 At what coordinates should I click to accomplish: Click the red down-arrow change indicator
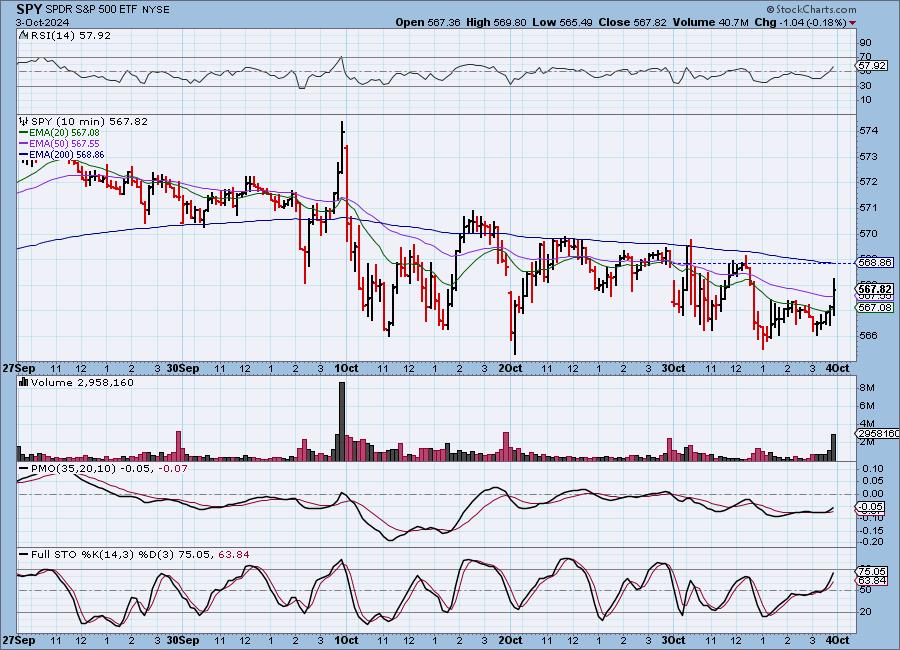click(x=852, y=23)
